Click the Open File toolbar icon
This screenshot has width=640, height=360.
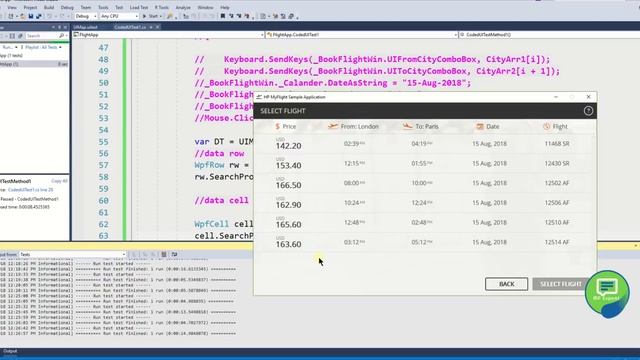coord(23,16)
